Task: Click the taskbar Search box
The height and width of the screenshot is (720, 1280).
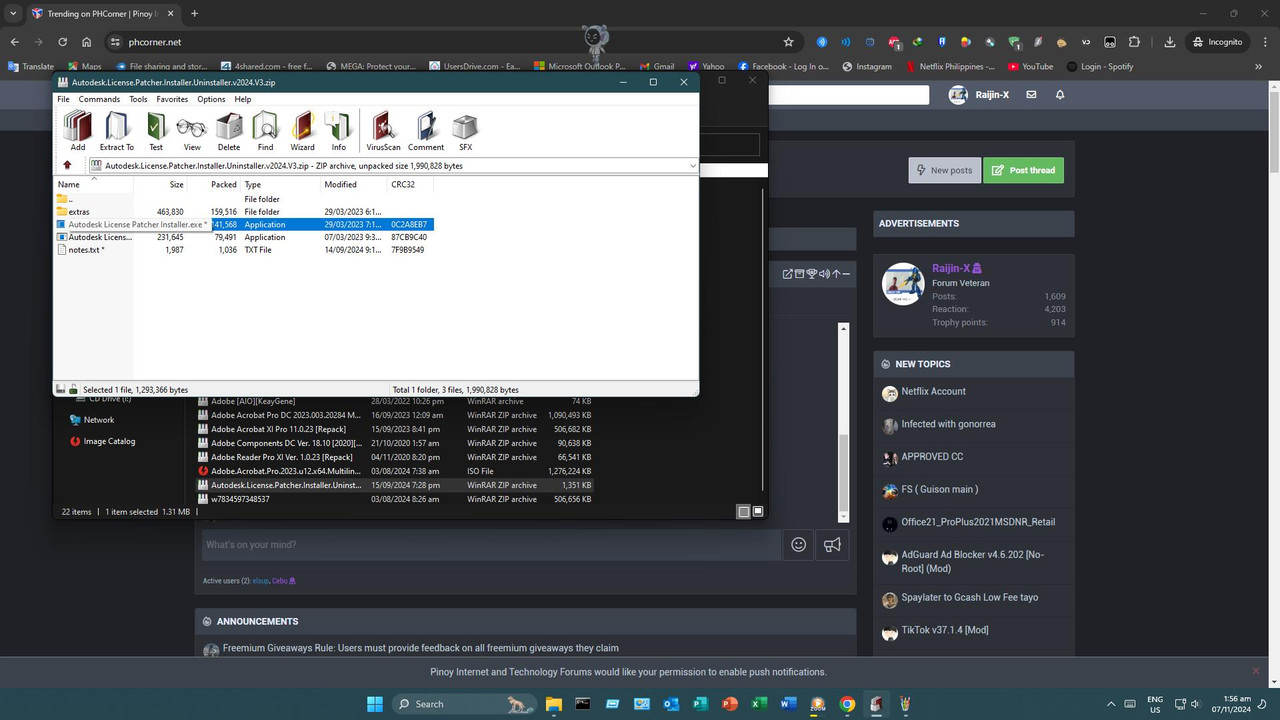Action: (462, 704)
